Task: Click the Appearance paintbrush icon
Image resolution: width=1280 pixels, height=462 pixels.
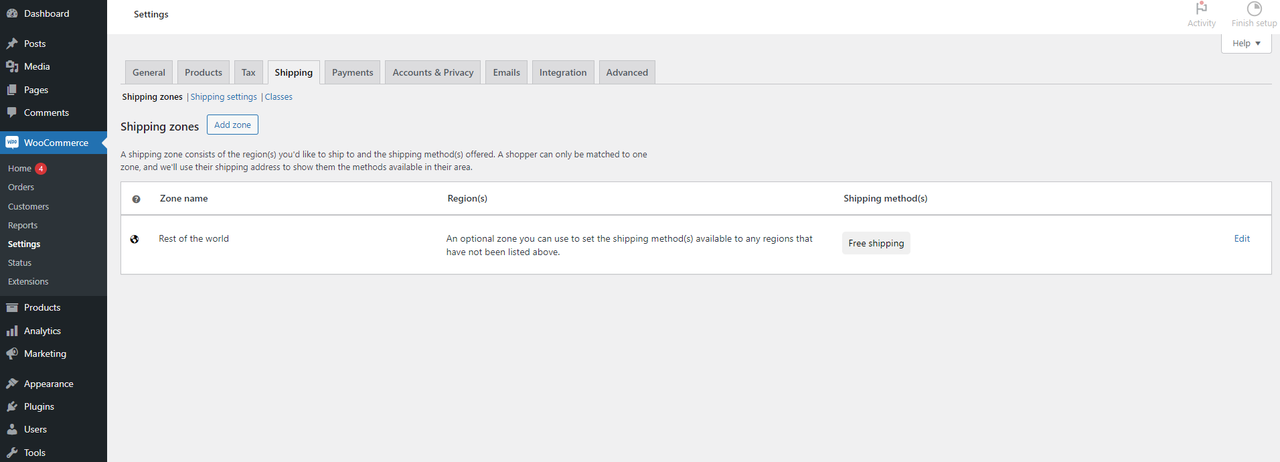Action: tap(12, 384)
